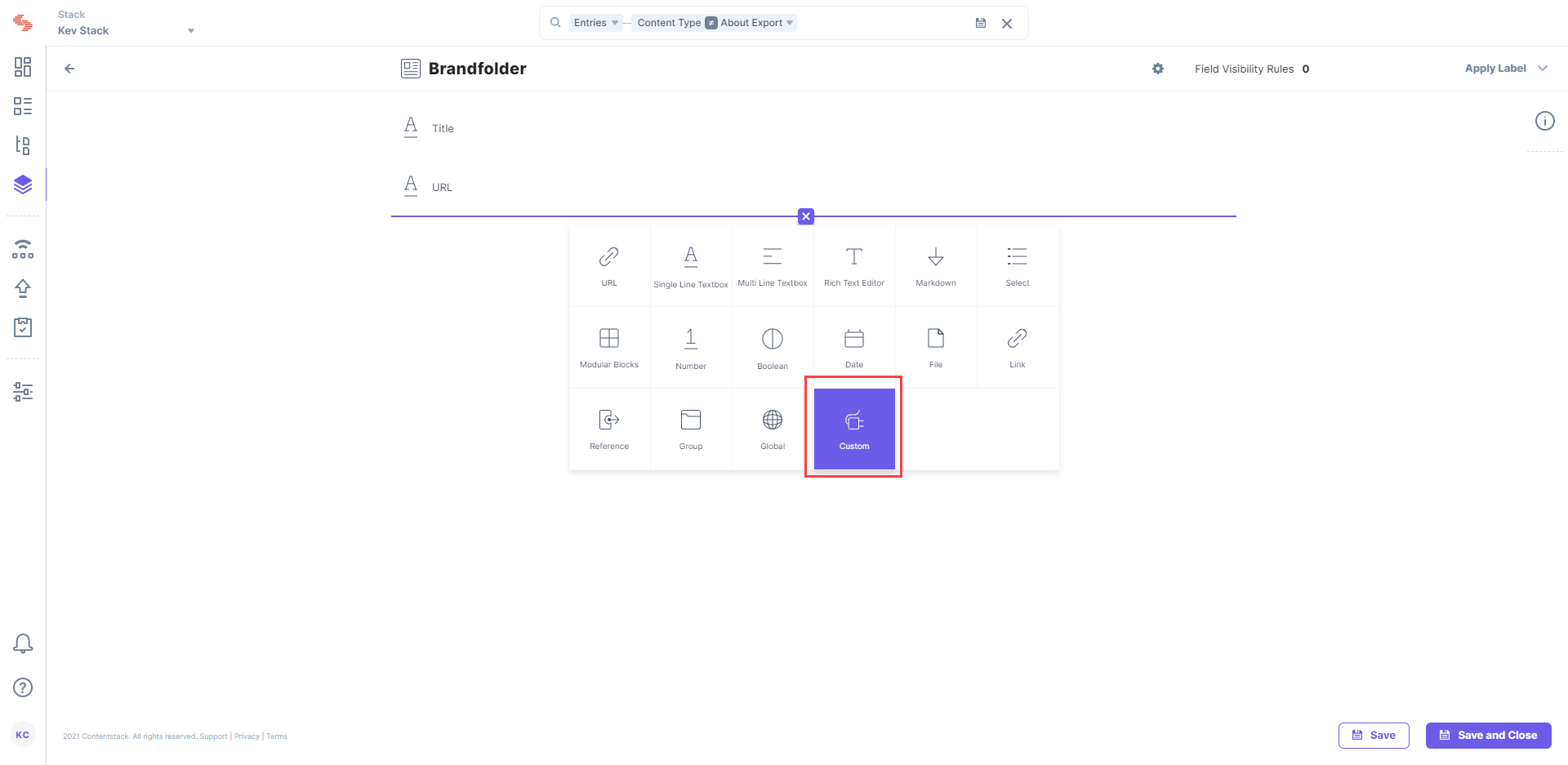This screenshot has width=1568, height=765.
Task: Open the Content Models layers icon
Action: [23, 185]
